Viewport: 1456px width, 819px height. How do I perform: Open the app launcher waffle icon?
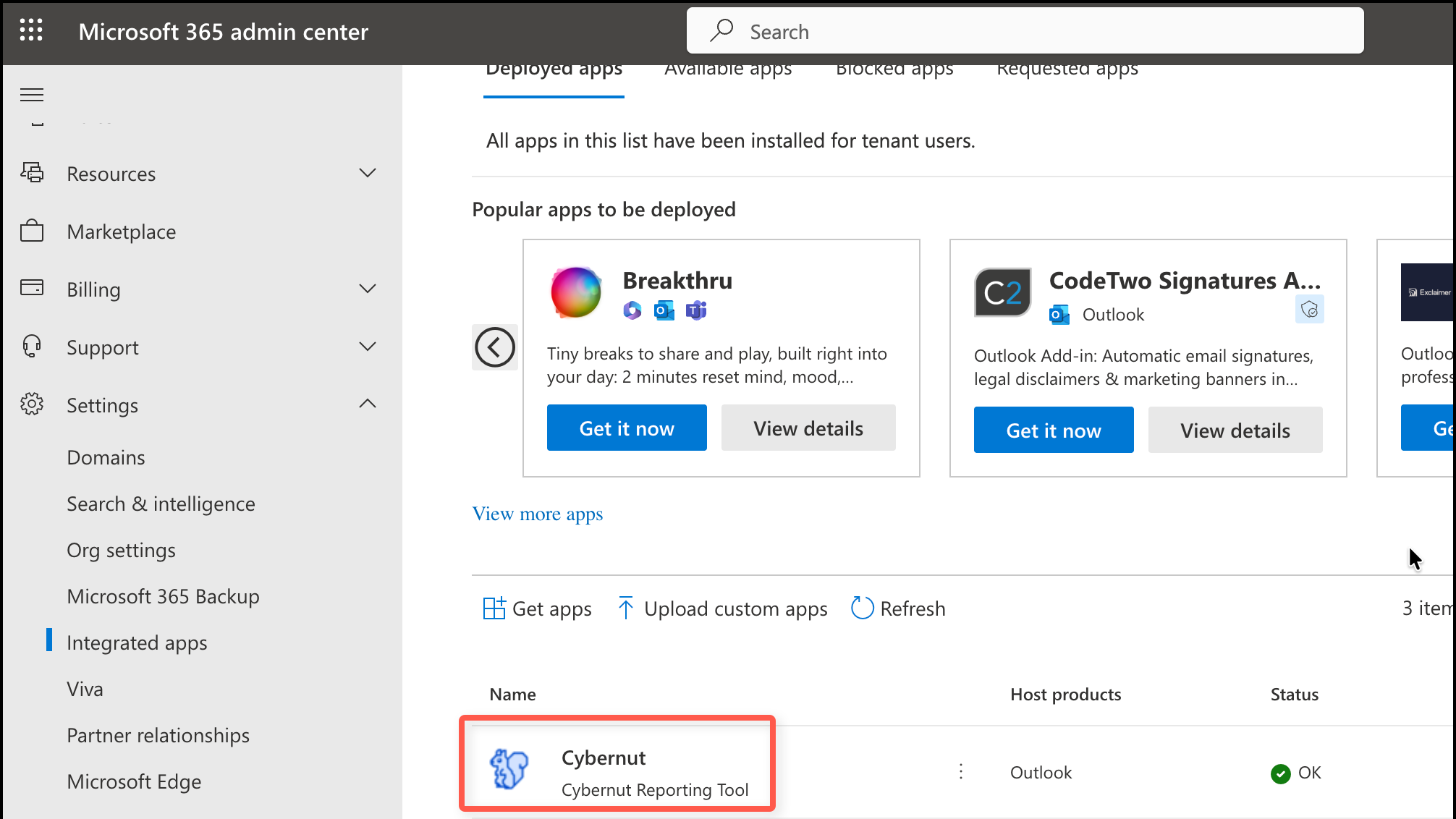pos(31,30)
